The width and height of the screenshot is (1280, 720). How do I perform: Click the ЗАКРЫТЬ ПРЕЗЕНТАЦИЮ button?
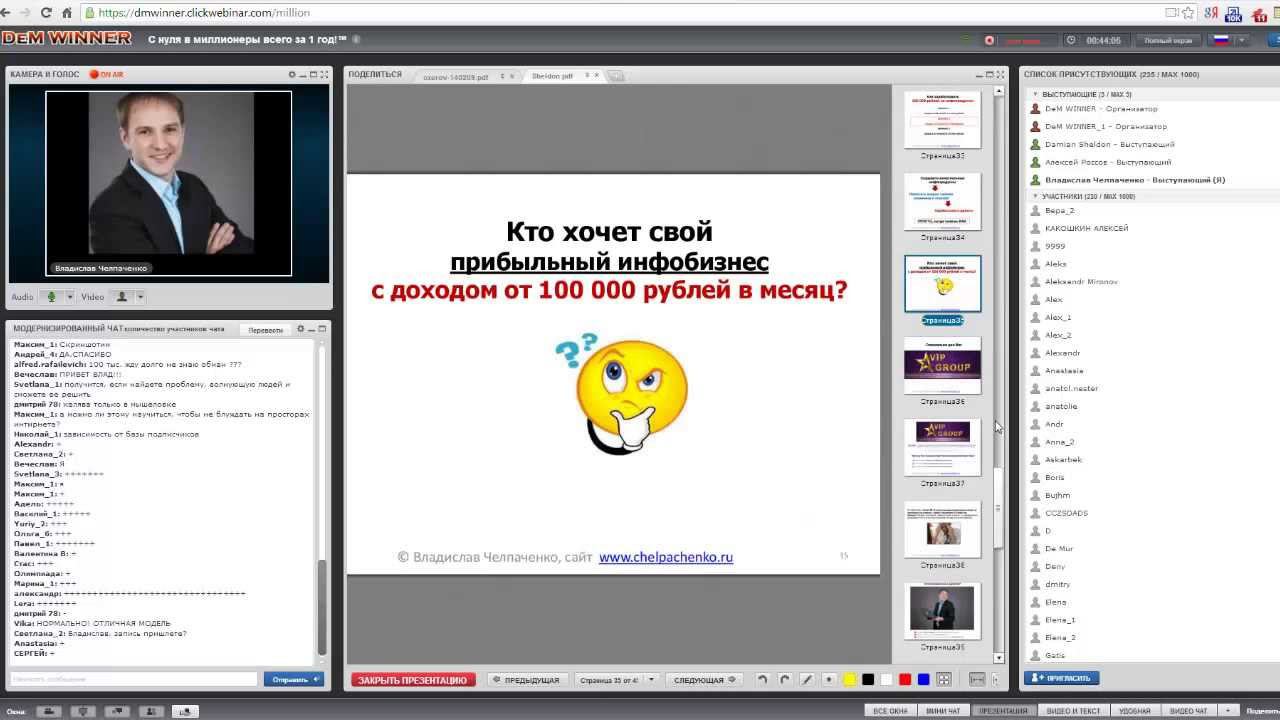412,680
